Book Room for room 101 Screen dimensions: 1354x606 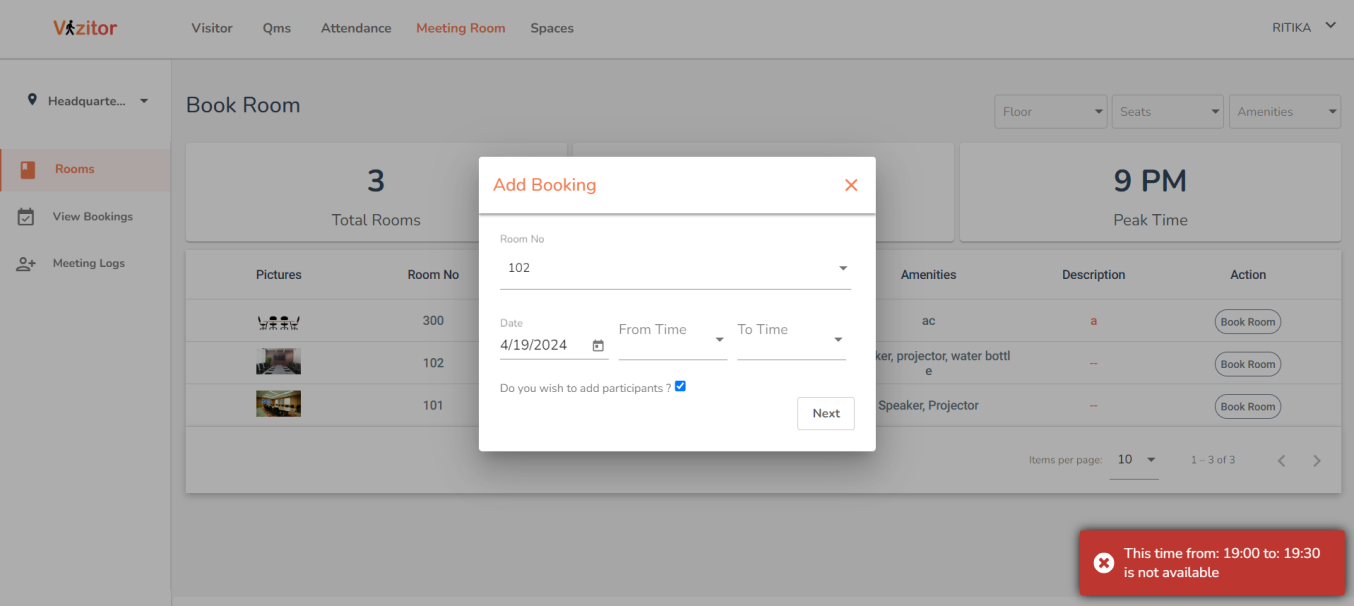[x=1247, y=406]
